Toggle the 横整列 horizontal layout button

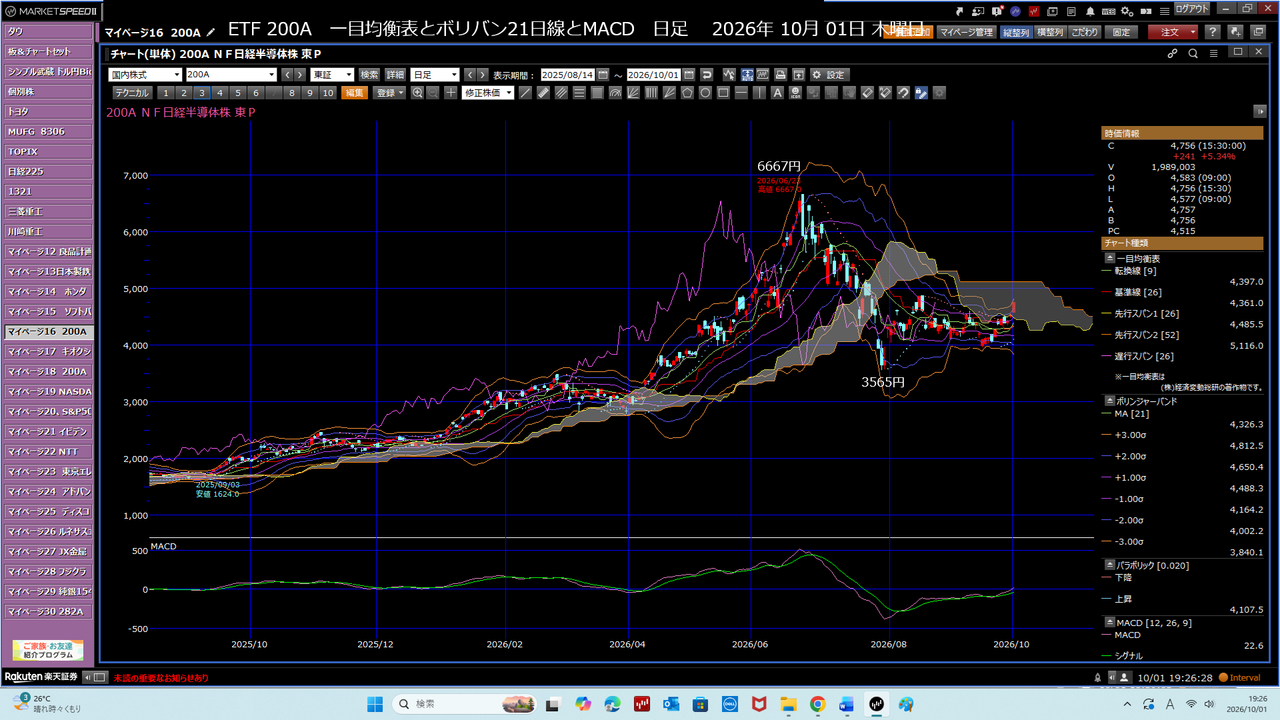[x=1050, y=32]
